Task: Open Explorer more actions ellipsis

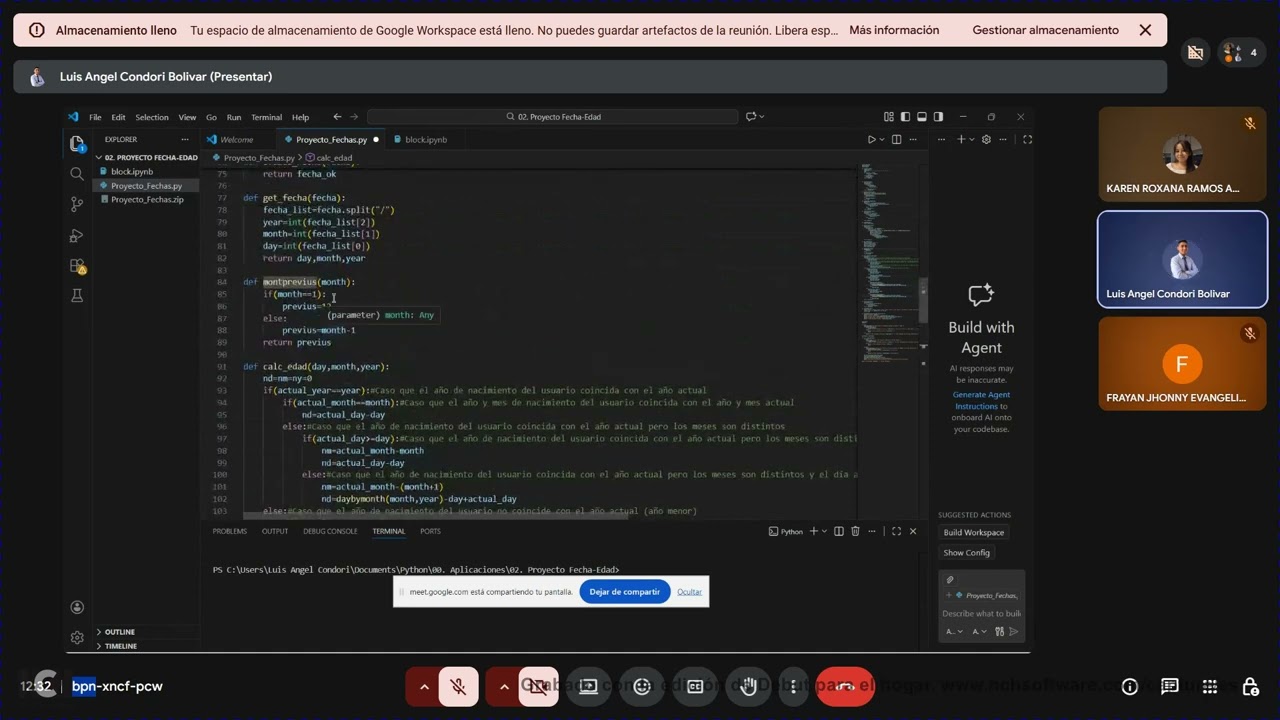Action: click(x=184, y=139)
